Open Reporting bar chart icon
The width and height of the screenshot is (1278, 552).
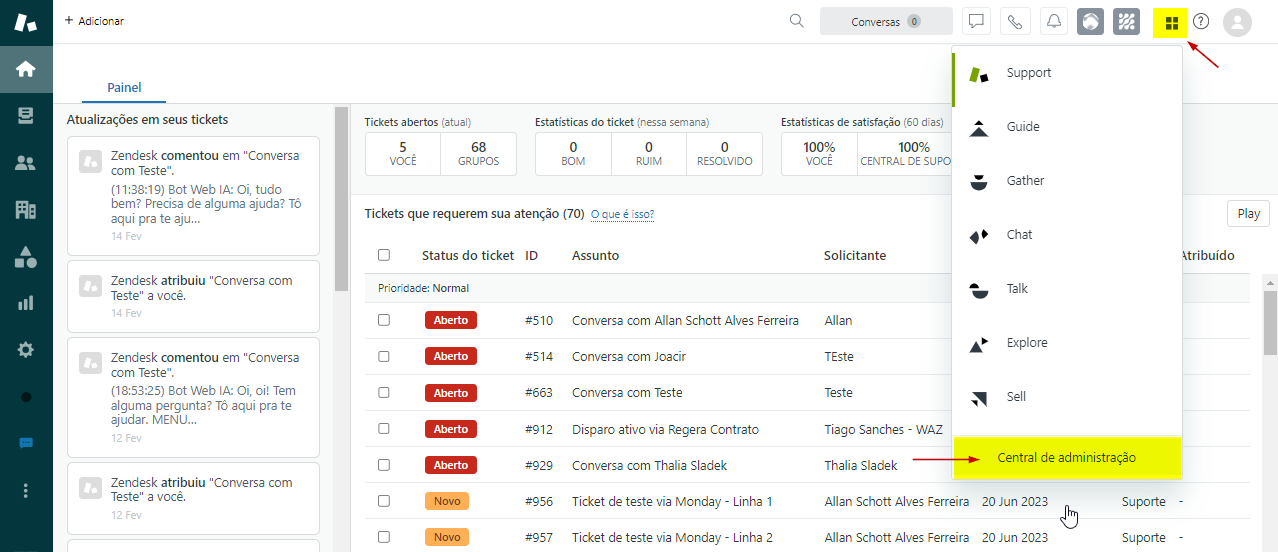click(x=26, y=303)
